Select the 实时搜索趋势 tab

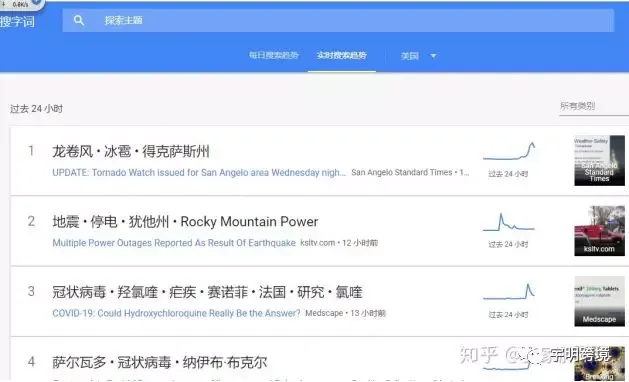(x=342, y=55)
